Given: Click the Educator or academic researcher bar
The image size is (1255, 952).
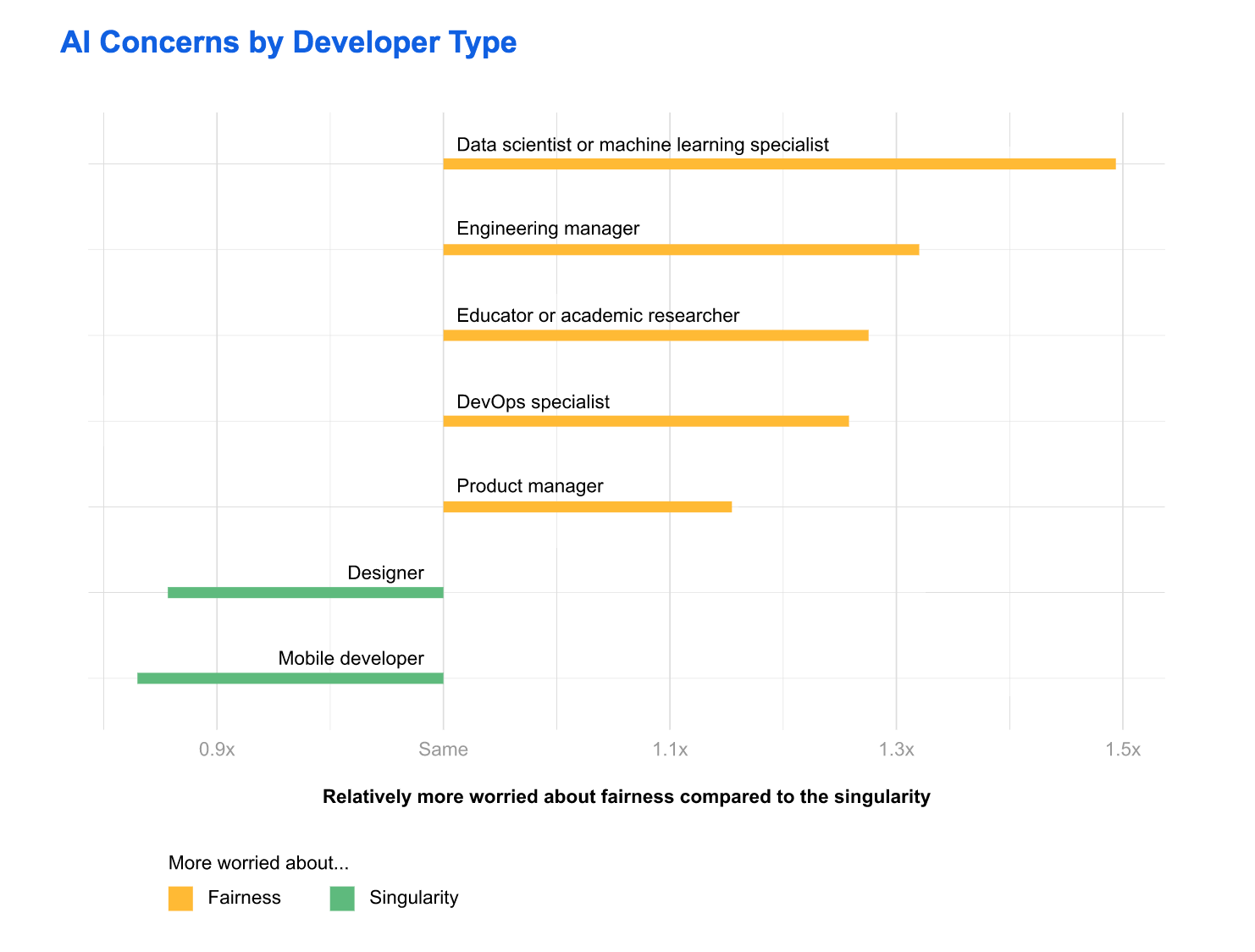Looking at the screenshot, I should [x=655, y=335].
